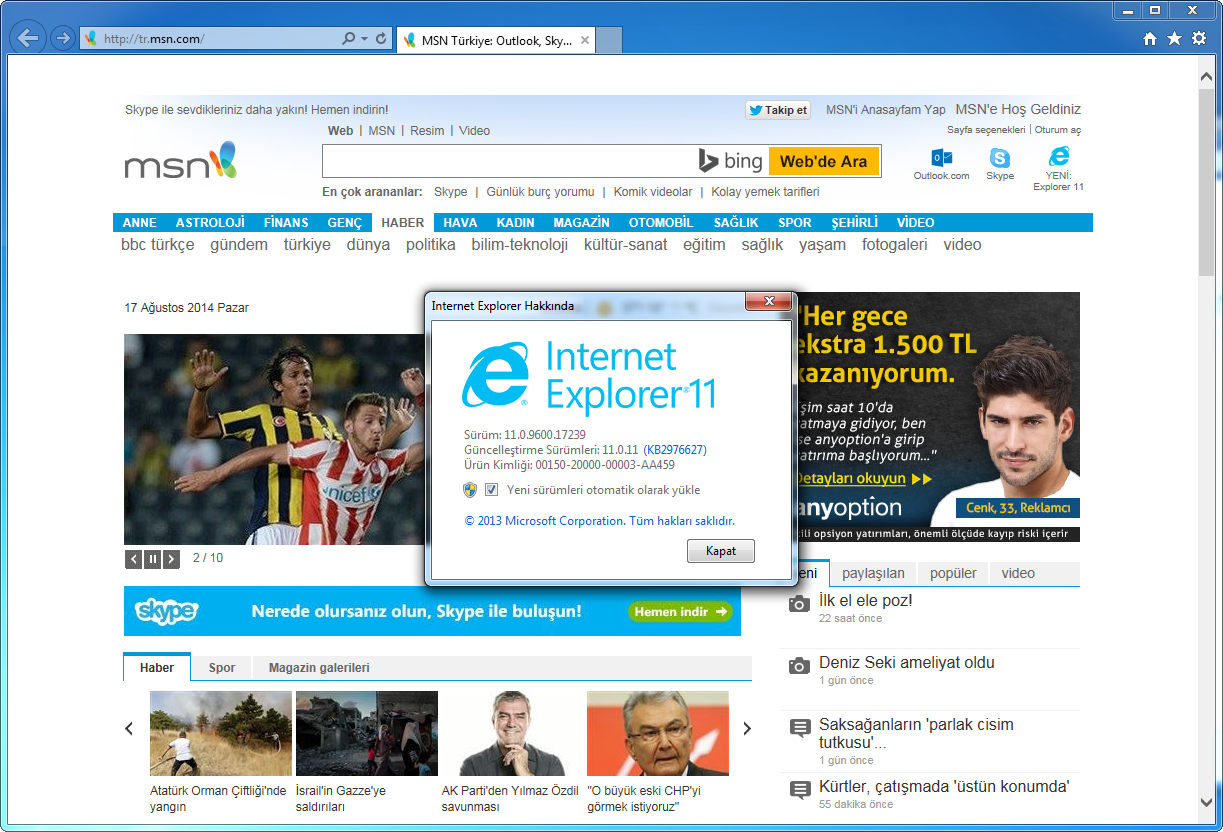Switch to the Magazin galerileri tab
1223x832 pixels.
tap(319, 668)
